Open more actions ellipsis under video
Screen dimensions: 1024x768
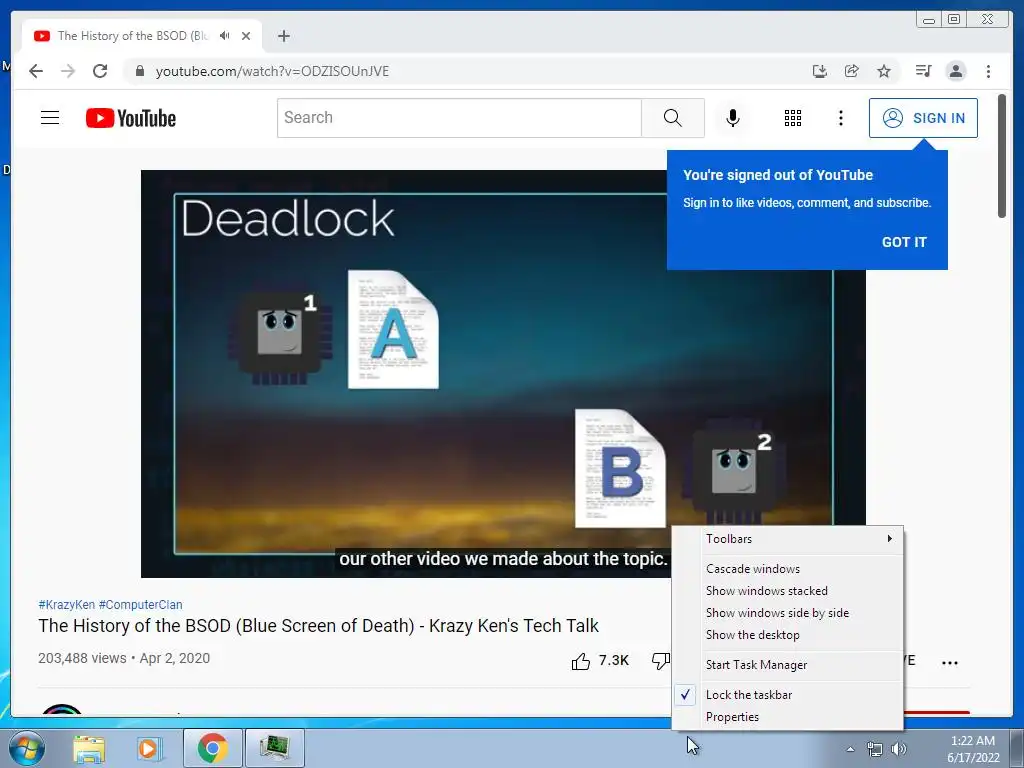coord(950,662)
